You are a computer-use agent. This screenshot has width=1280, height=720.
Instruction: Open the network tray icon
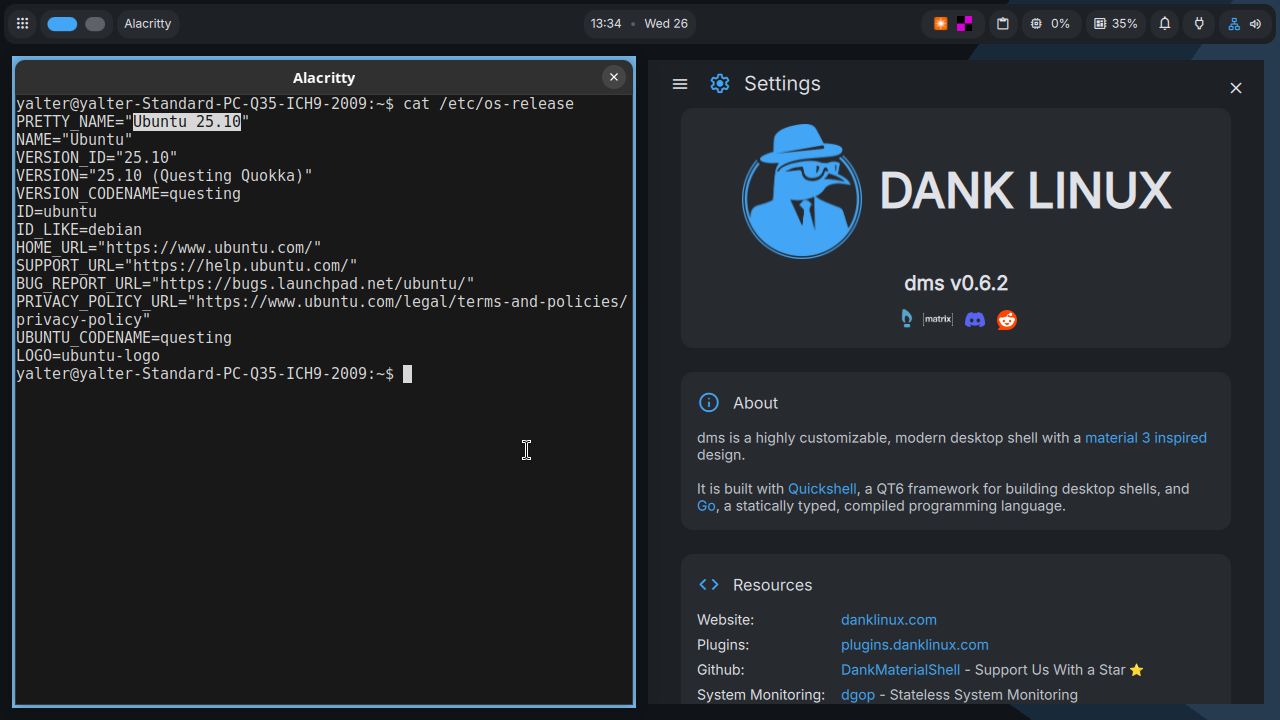point(1233,23)
